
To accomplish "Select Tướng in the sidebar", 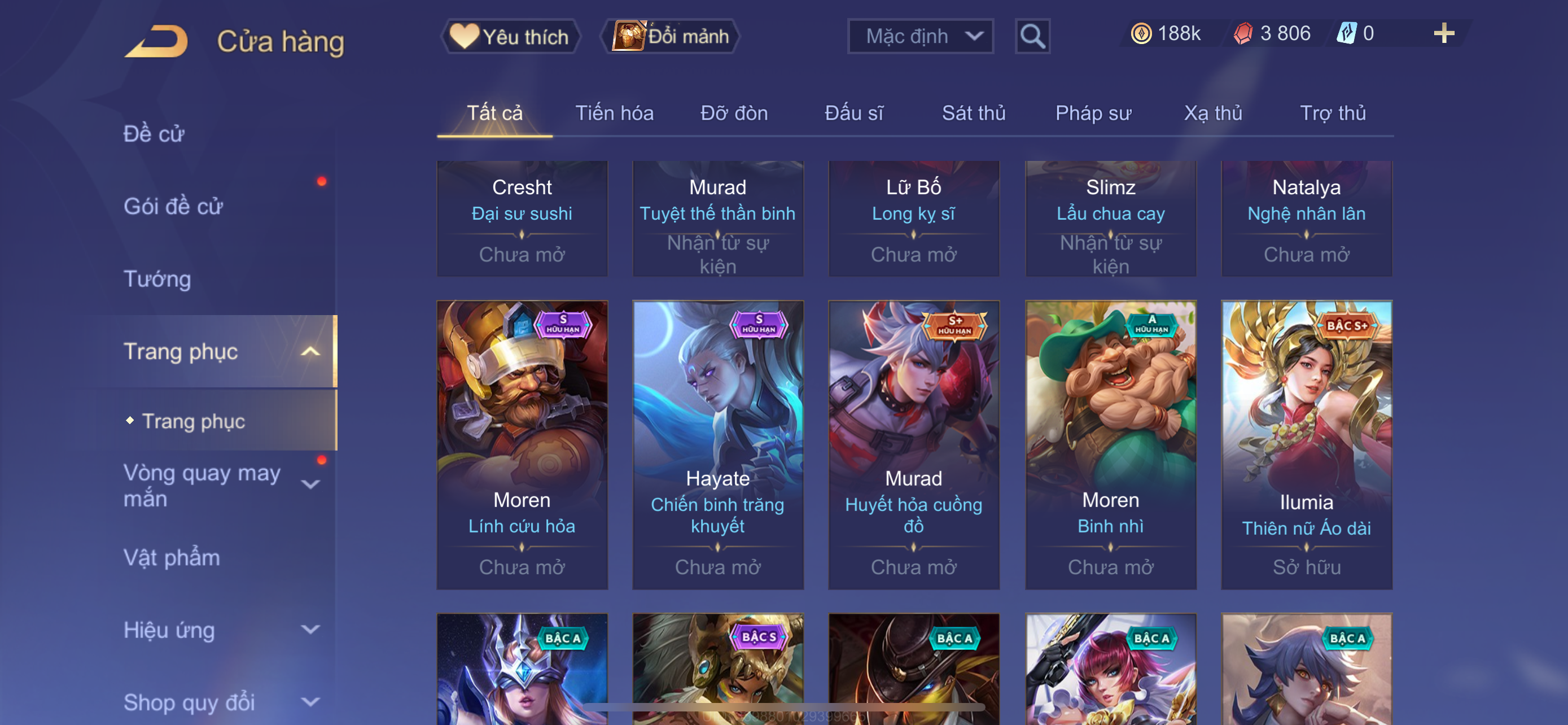I will pos(157,279).
